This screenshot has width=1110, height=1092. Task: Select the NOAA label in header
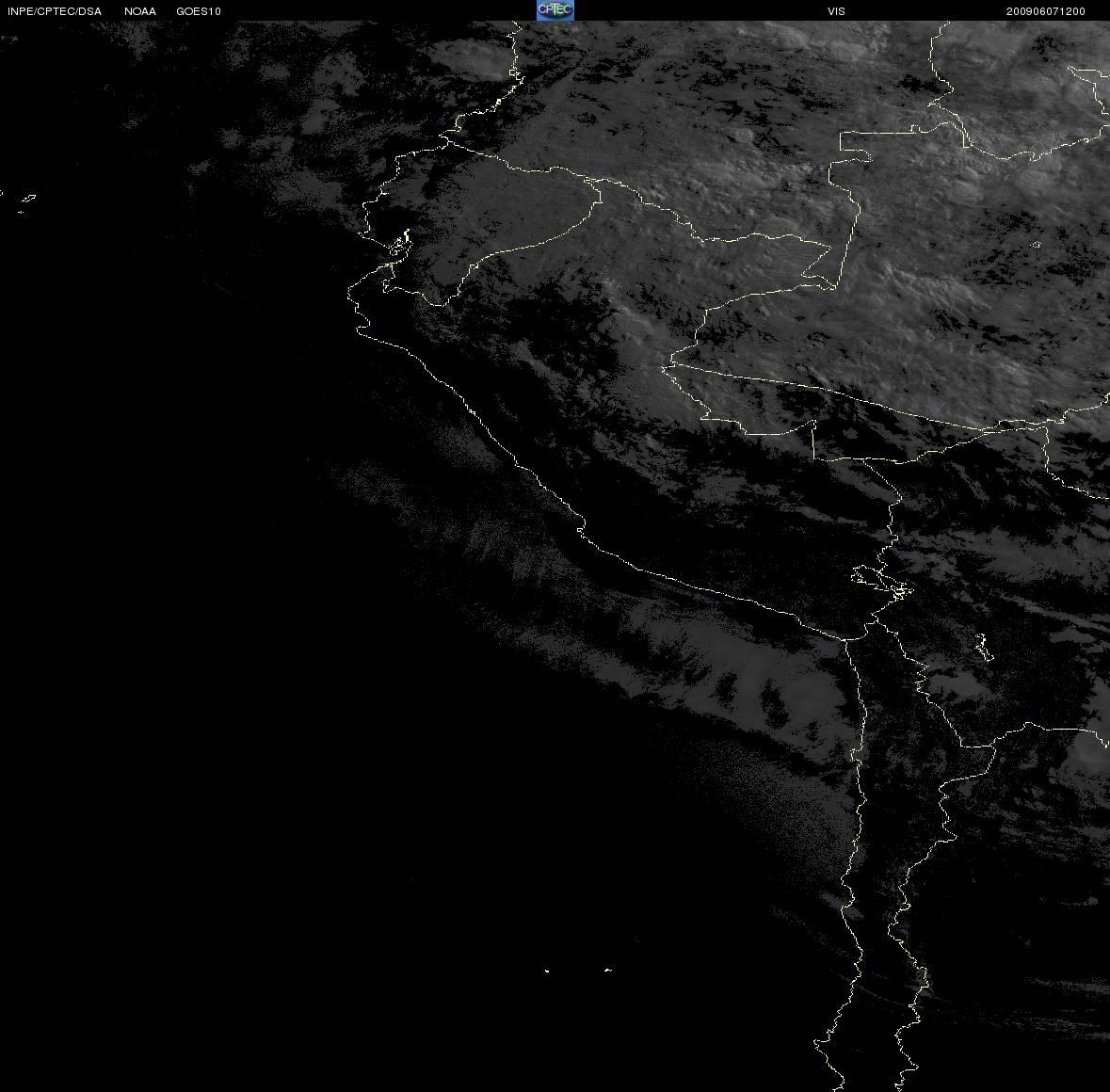[140, 11]
